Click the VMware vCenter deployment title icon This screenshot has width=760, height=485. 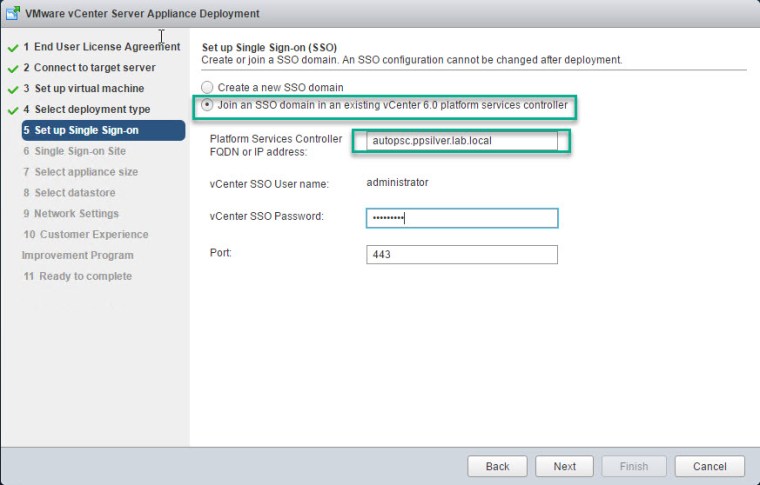point(13,13)
